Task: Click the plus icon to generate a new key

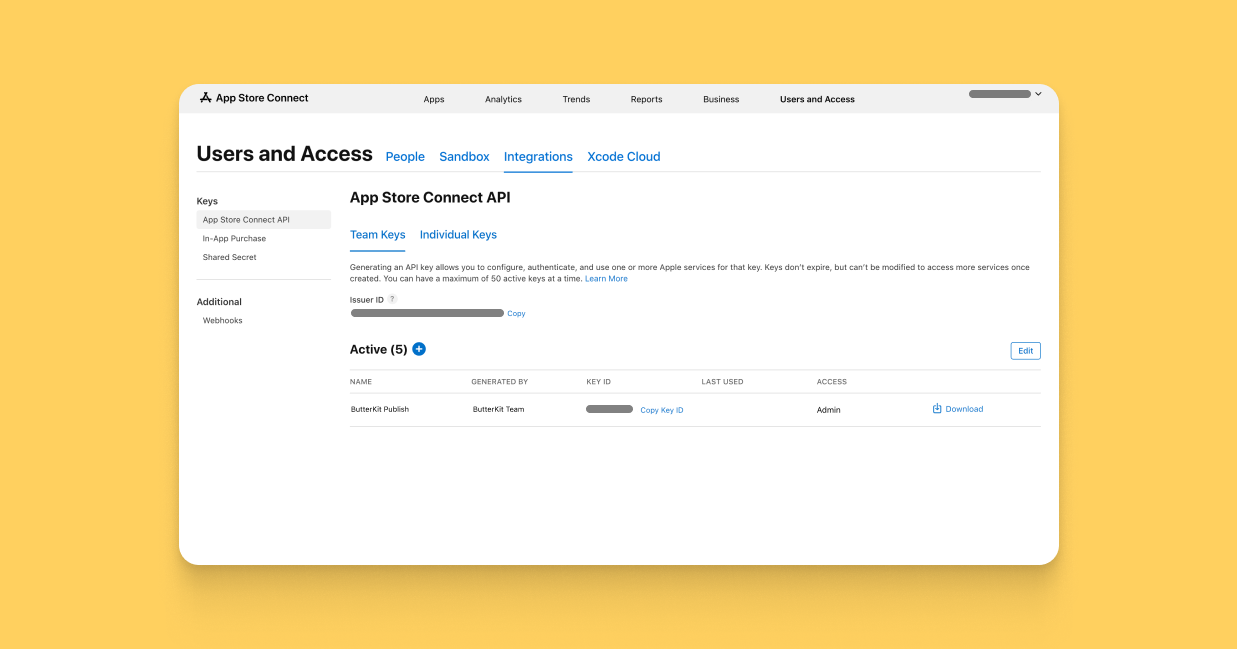Action: (419, 349)
